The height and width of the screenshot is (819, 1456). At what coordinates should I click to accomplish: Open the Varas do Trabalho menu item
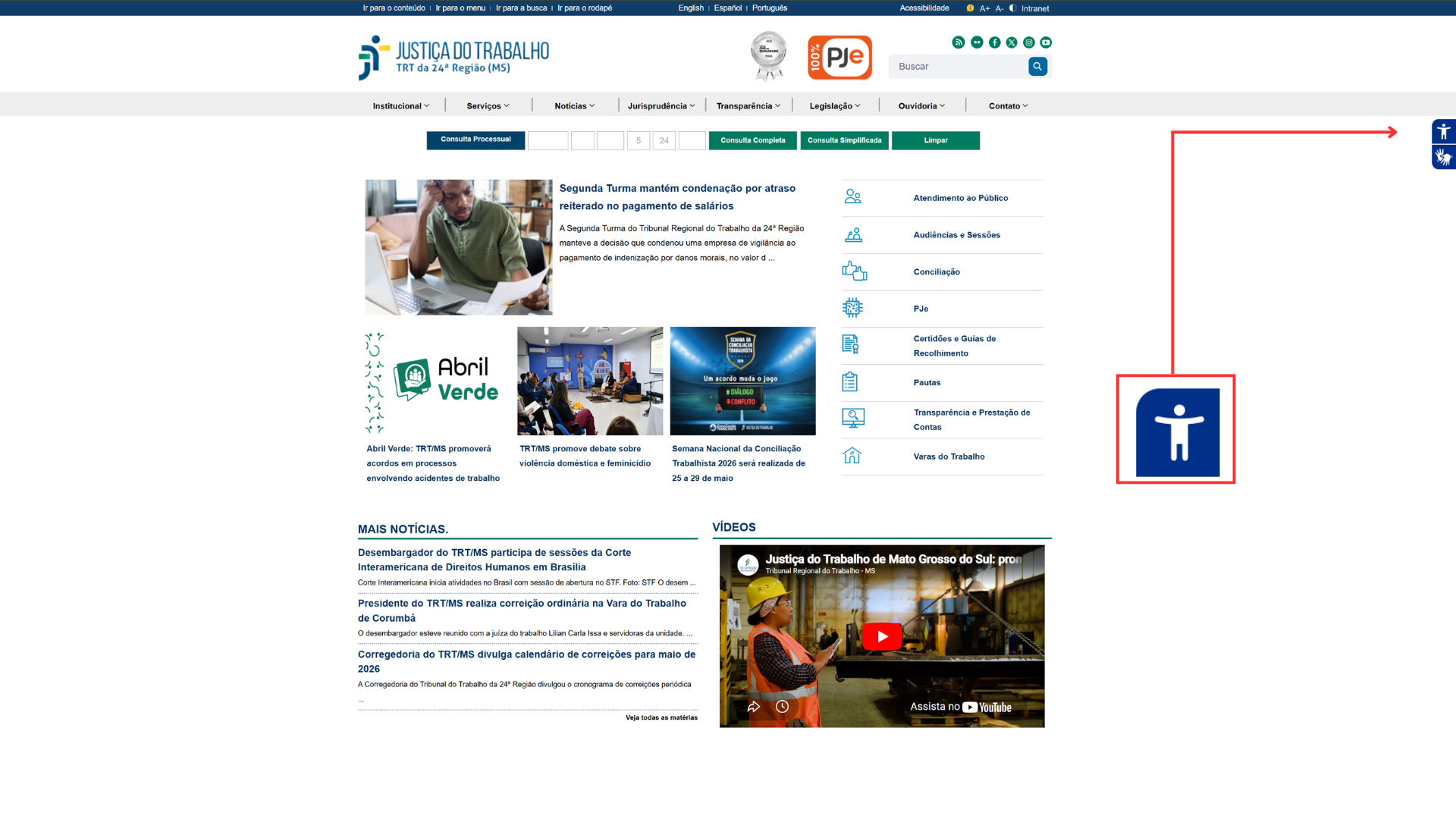pos(949,457)
